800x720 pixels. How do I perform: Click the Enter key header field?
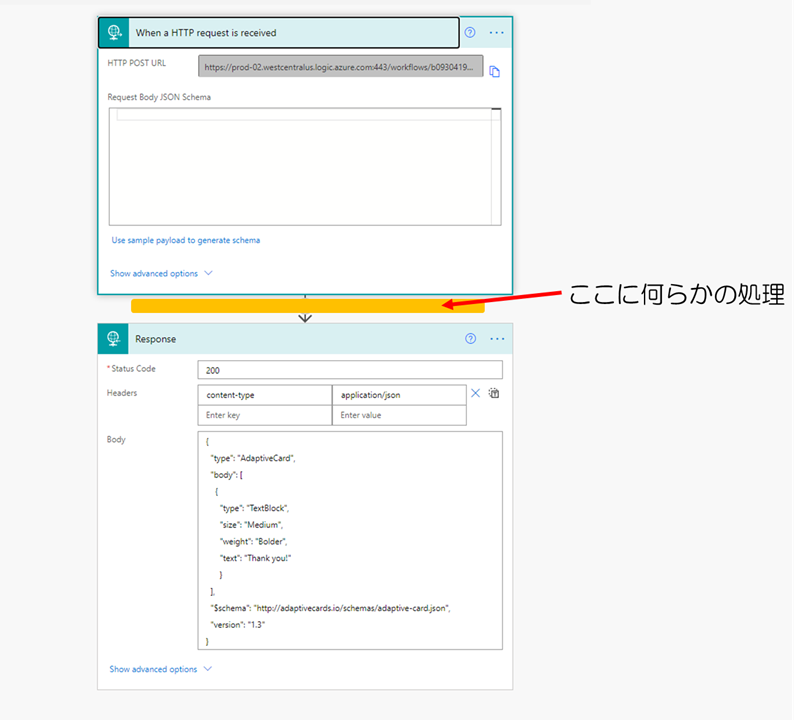pos(264,415)
